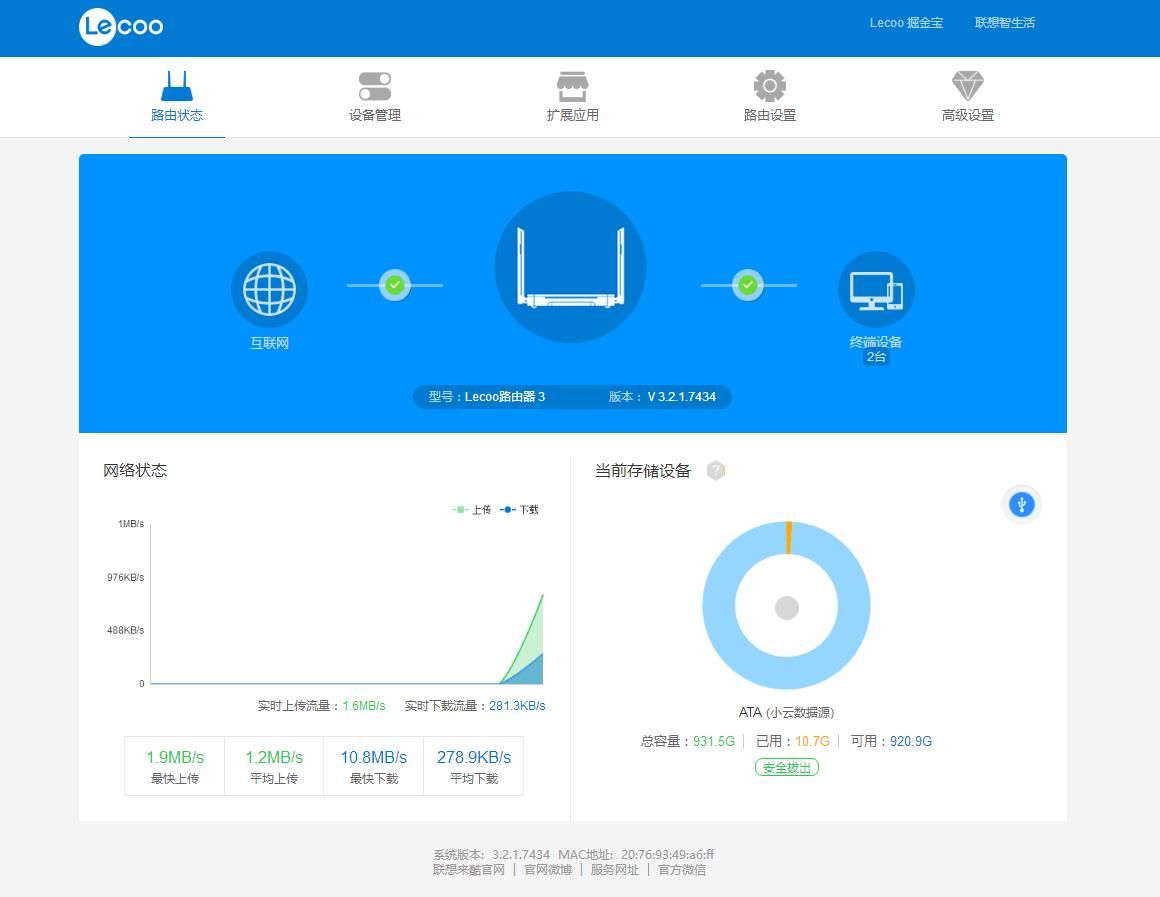The width and height of the screenshot is (1160, 897).
Task: Click the blue USB storage icon
Action: 1021,504
